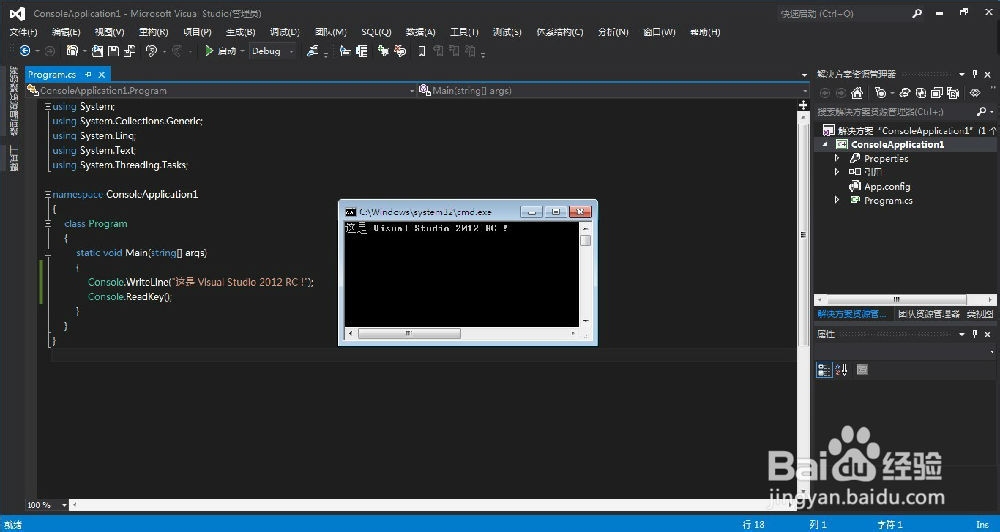Collapse the namespace ConsoleApplication1 outline

pos(48,194)
